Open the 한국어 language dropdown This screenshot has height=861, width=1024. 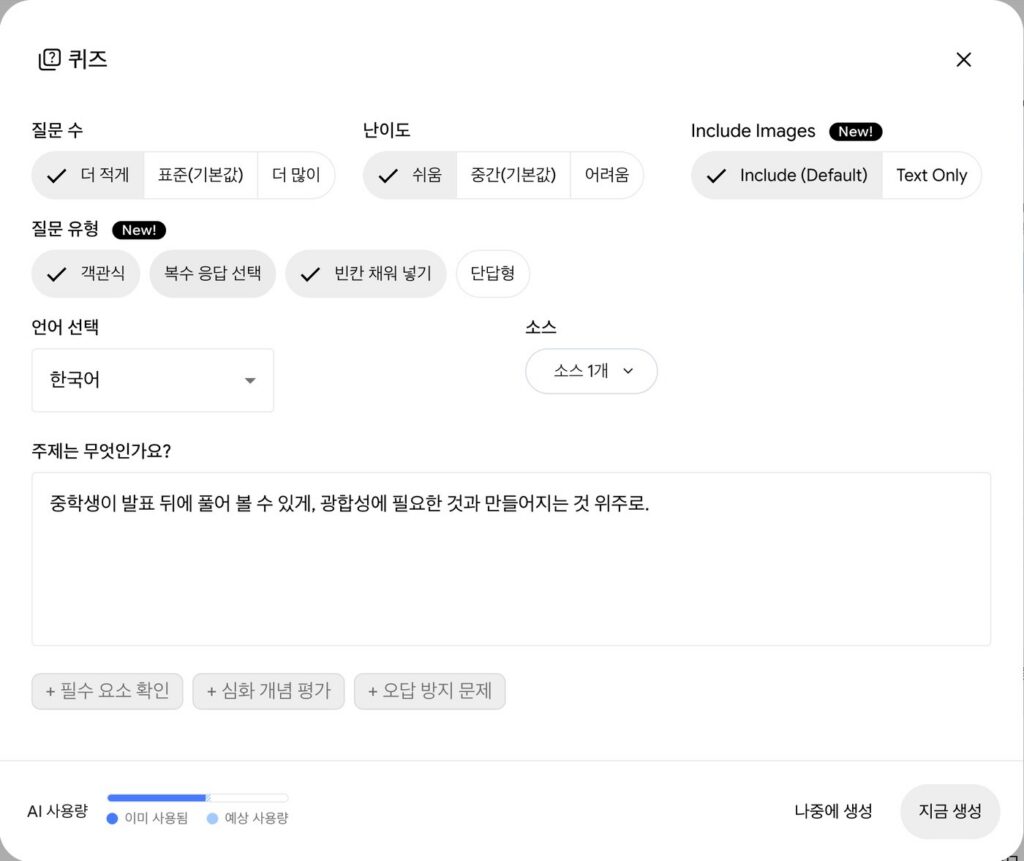click(153, 380)
